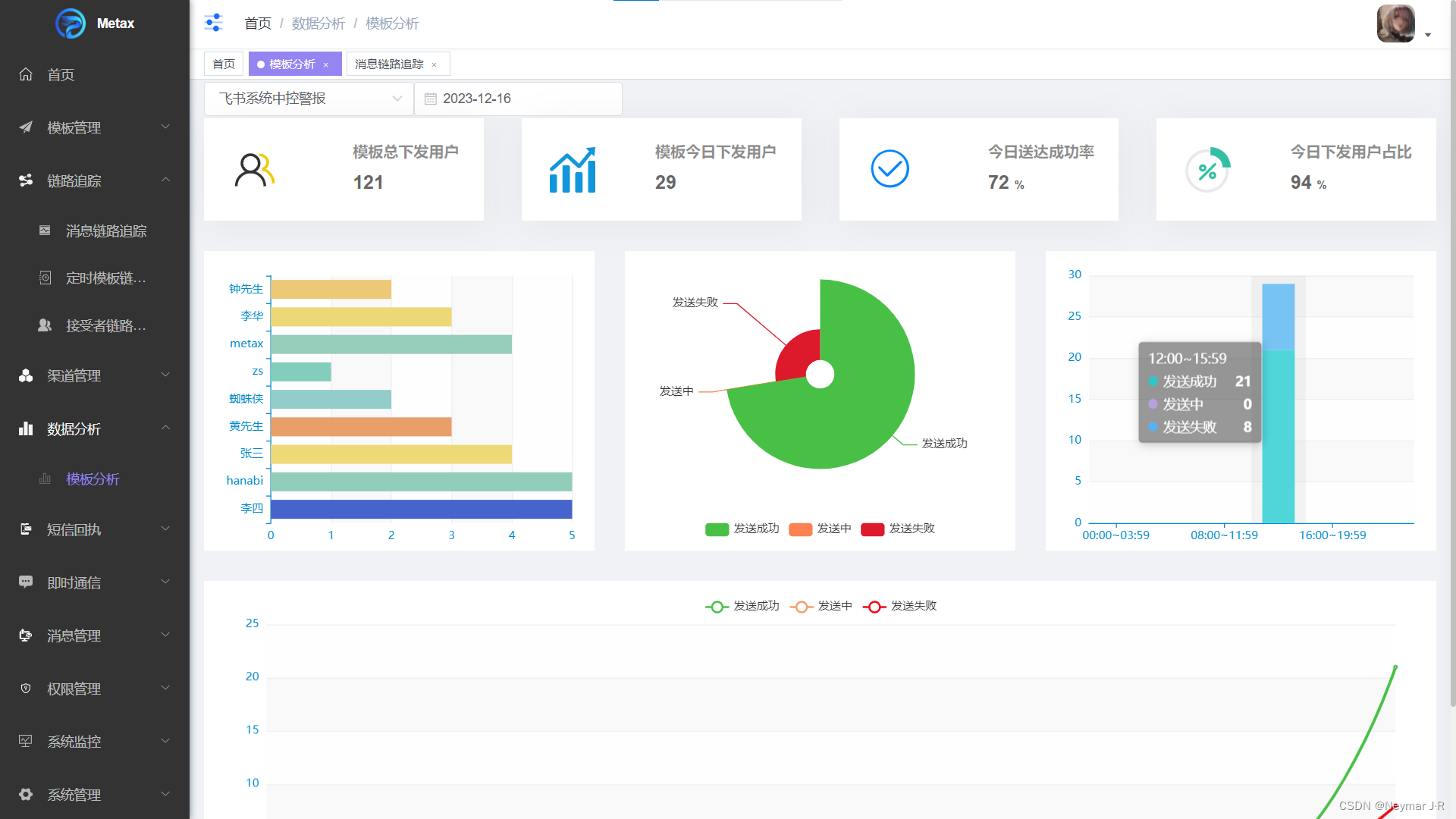
Task: Click the users icon in total card
Action: pos(254,170)
